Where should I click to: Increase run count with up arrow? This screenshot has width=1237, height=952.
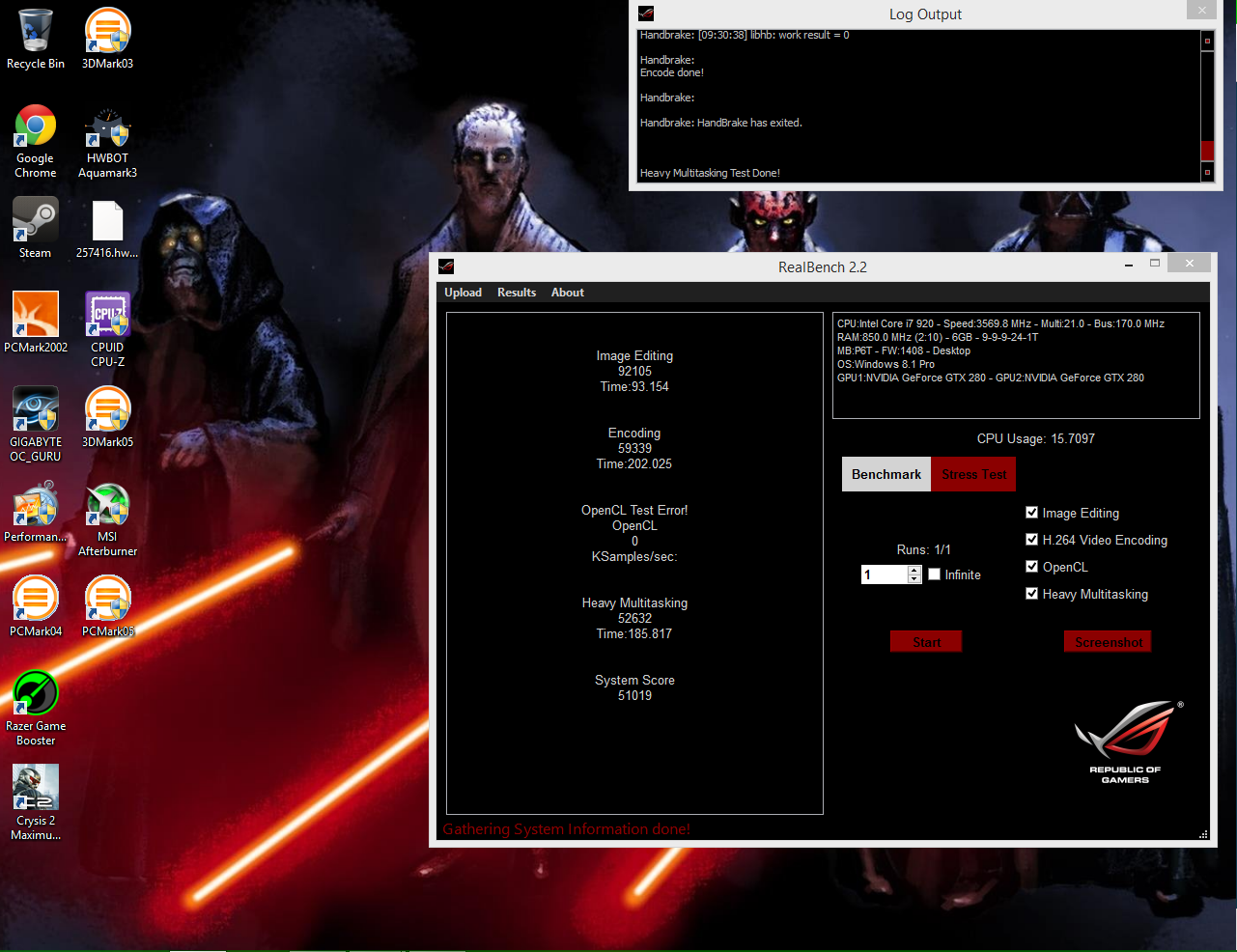click(x=914, y=570)
